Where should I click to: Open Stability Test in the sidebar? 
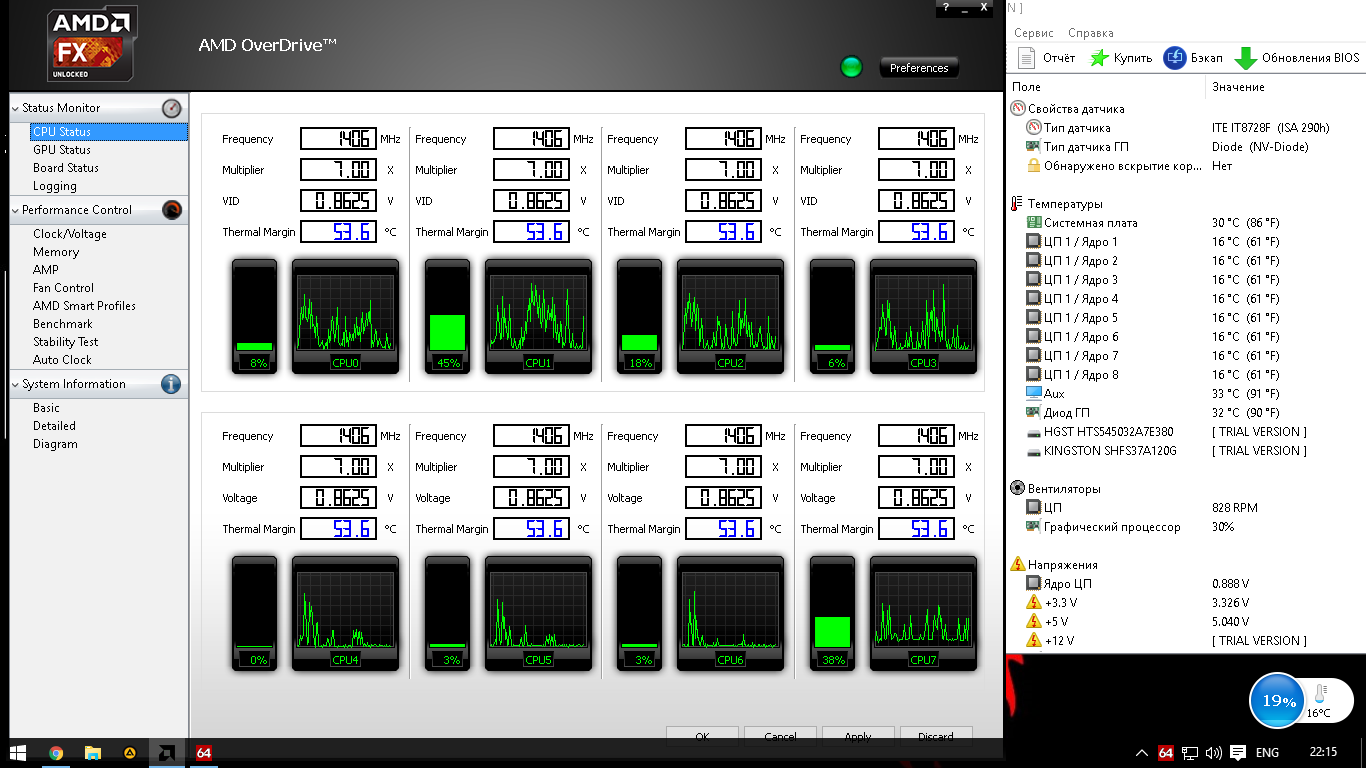[66, 342]
